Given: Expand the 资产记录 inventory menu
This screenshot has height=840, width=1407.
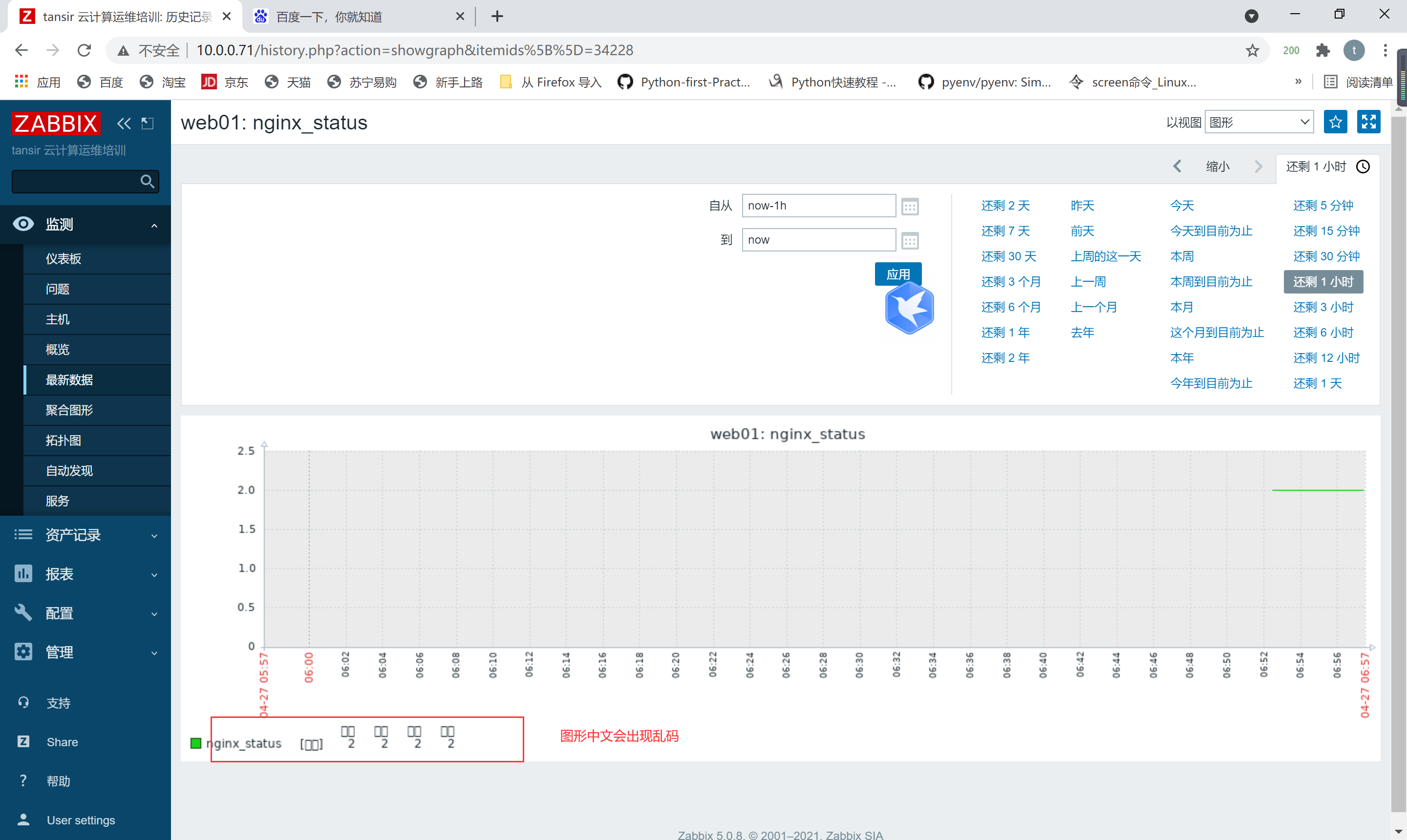Looking at the screenshot, I should 85,535.
